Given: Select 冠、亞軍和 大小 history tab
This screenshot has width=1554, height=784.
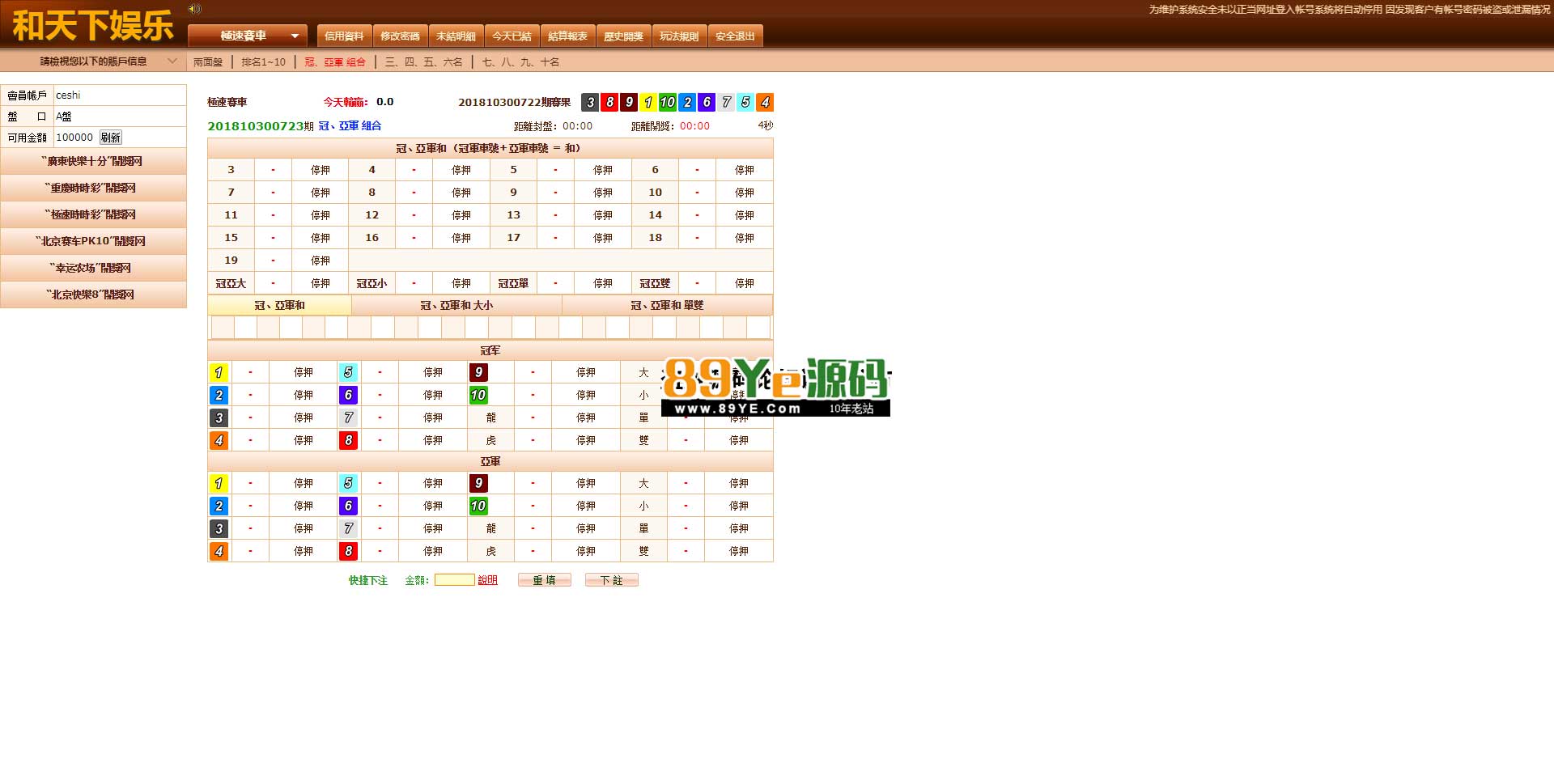Looking at the screenshot, I should click(456, 305).
